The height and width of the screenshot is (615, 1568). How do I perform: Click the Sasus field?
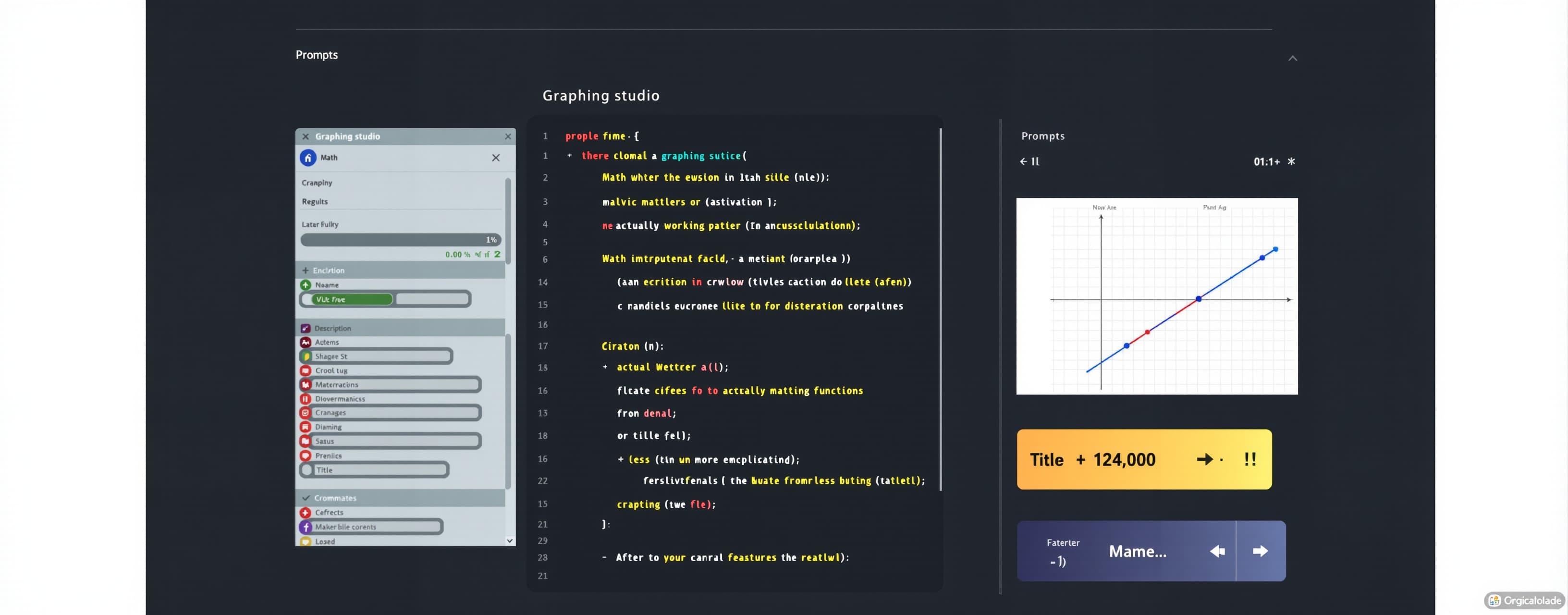pyautogui.click(x=390, y=441)
